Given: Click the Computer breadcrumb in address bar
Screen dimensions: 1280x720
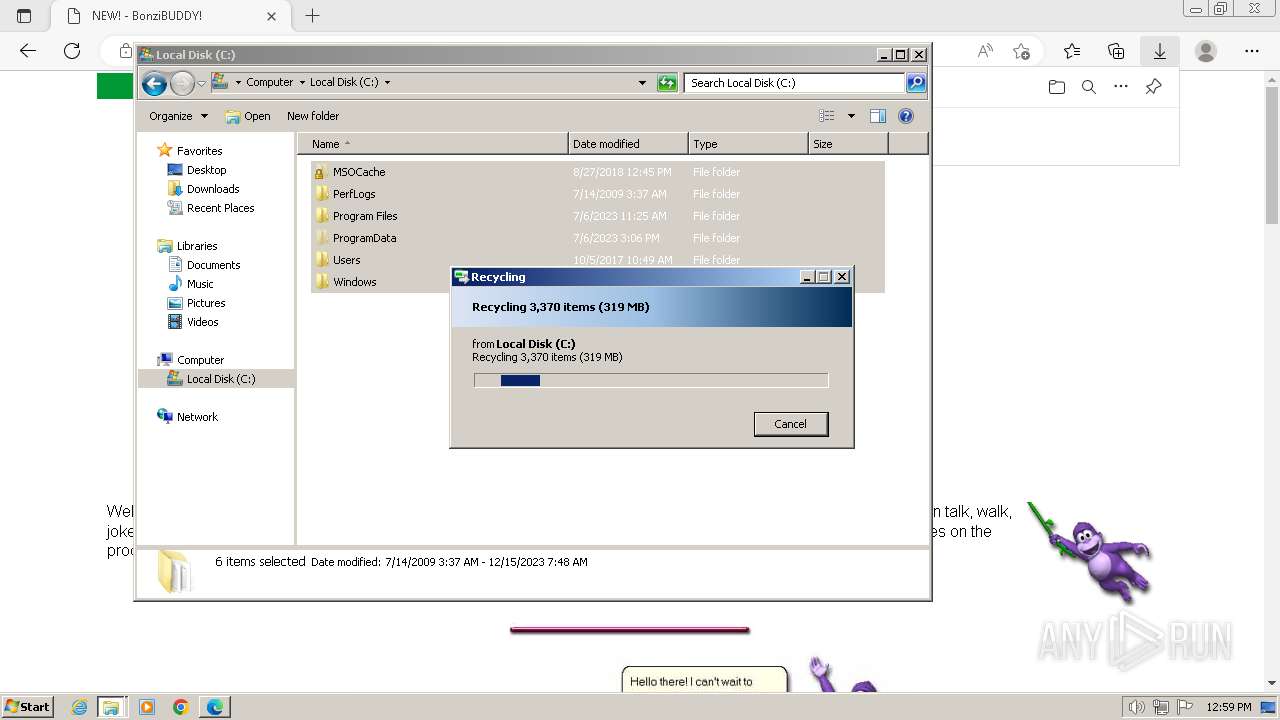Looking at the screenshot, I should point(269,82).
